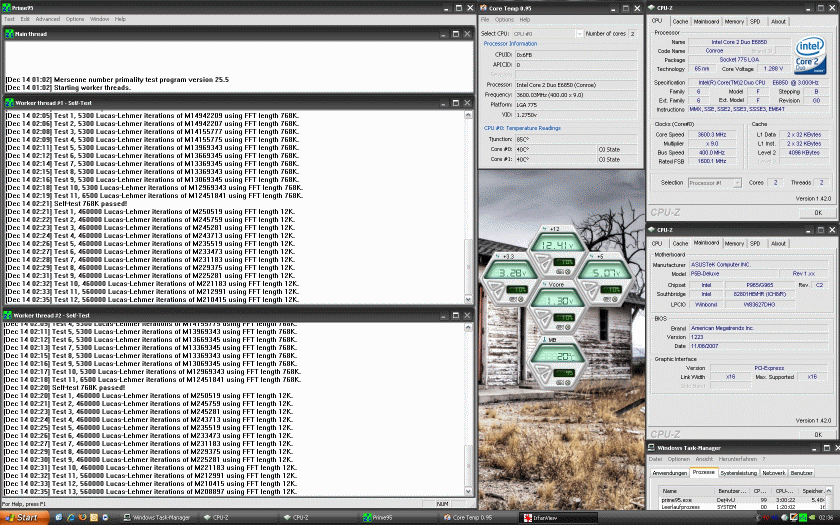Screen dimensions: 840x525
Task: Open Internet Explorer from quick launch
Action: [x=71, y=518]
